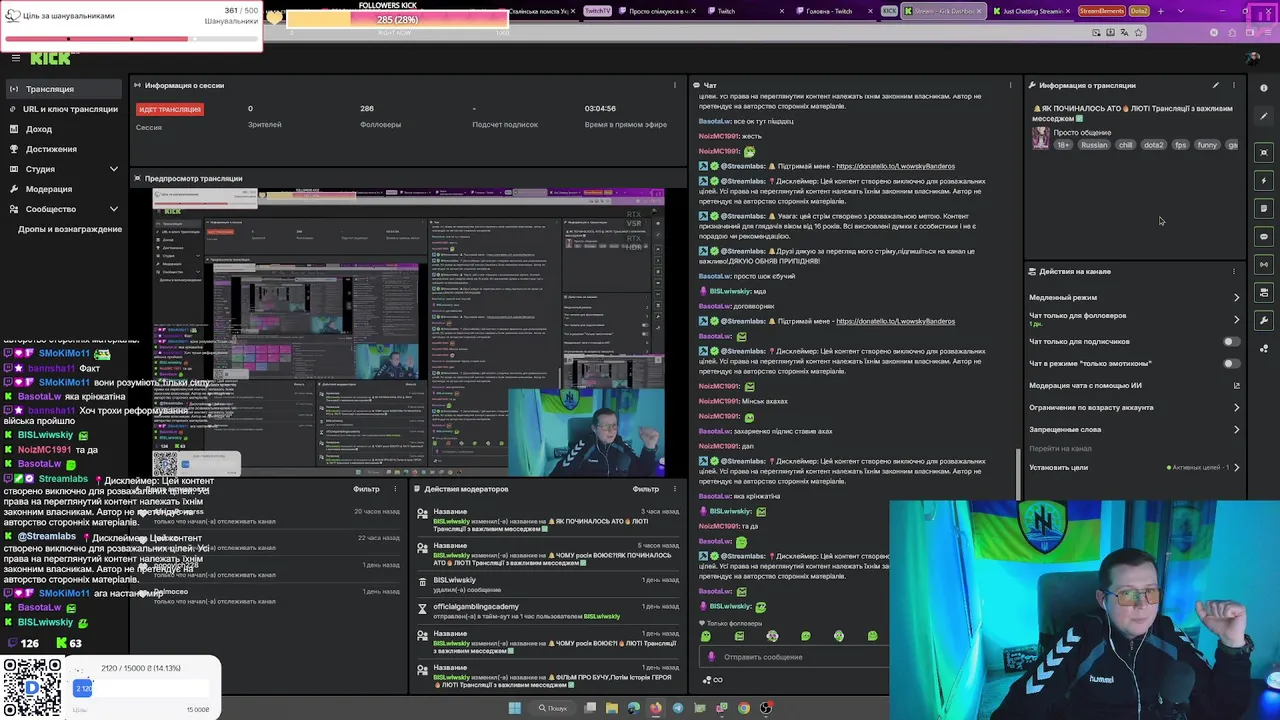
Task: Pick the first green emote in quick row
Action: [706, 636]
